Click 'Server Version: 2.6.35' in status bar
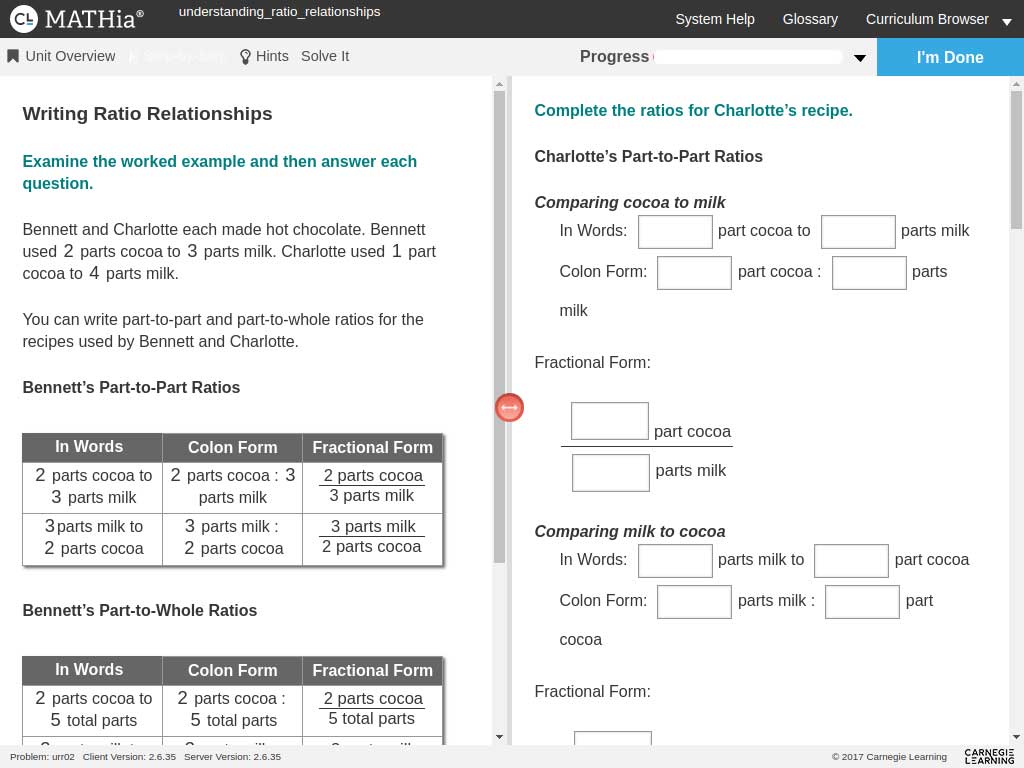 (x=232, y=757)
